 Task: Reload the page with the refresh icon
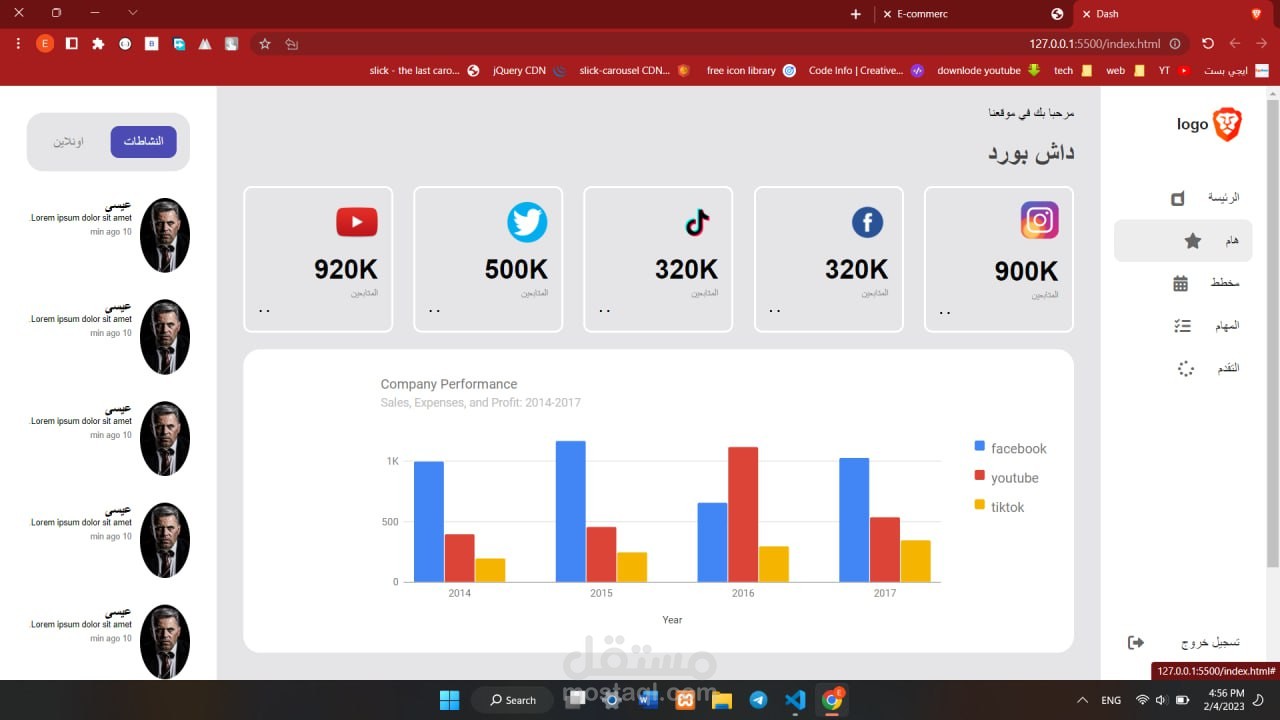click(1208, 44)
